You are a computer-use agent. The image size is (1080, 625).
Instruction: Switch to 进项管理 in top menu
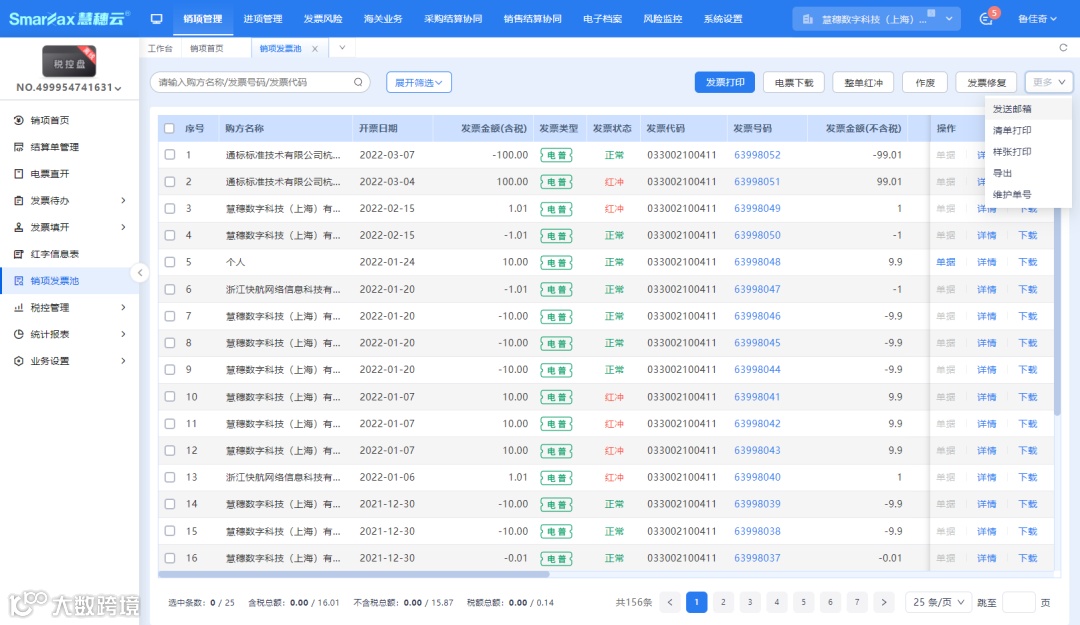(262, 19)
